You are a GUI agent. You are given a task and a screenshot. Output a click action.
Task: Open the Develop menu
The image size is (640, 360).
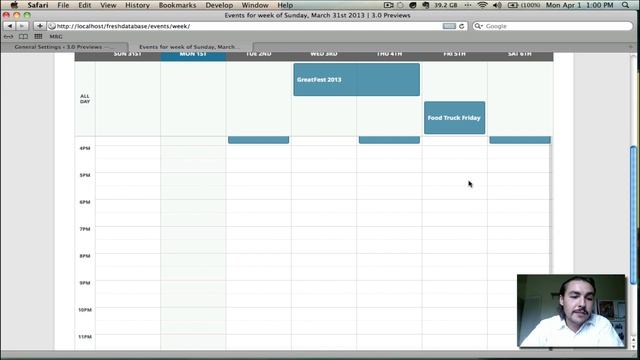[x=219, y=5]
